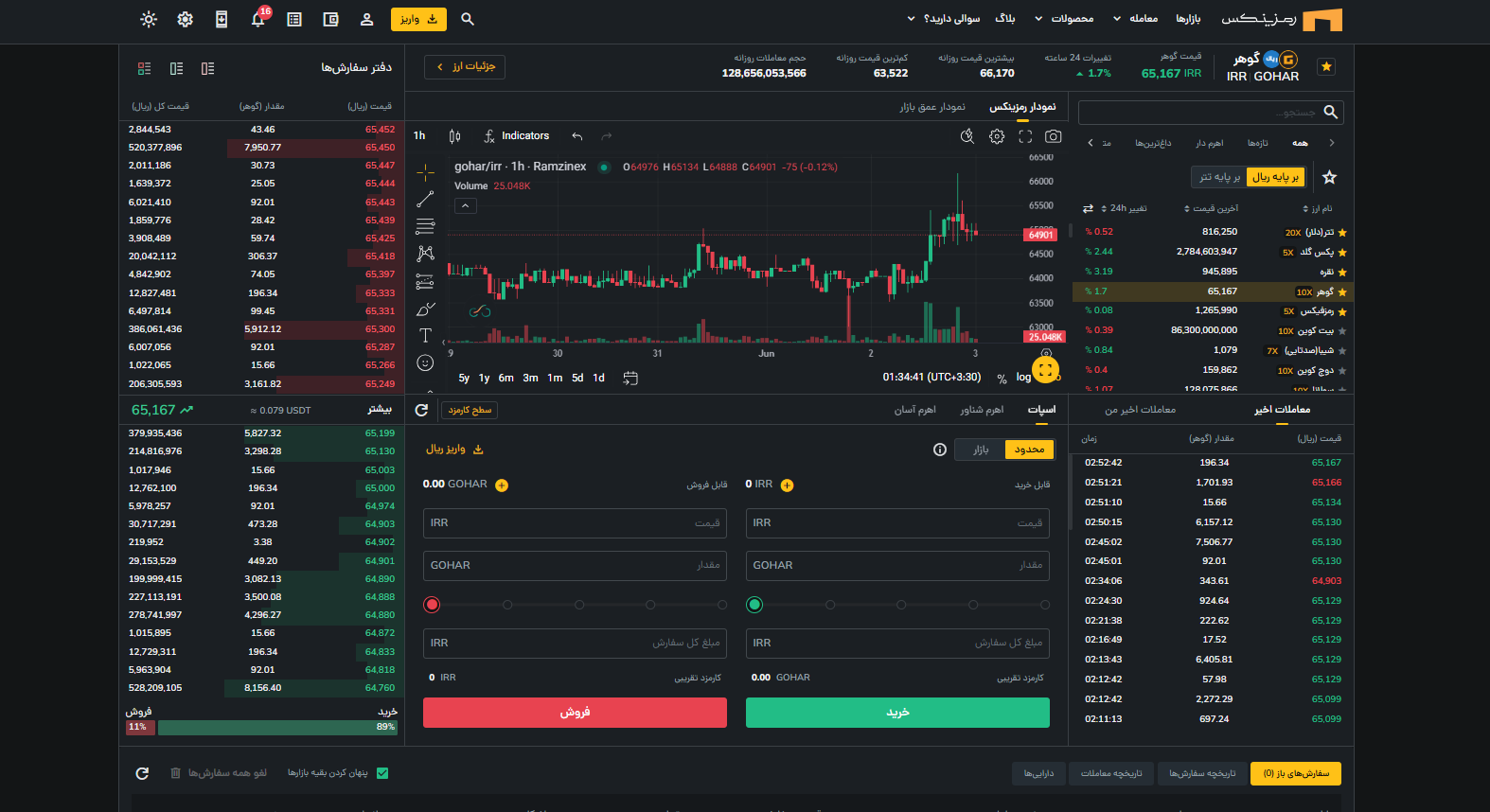Select emoji icon tool

point(425,362)
